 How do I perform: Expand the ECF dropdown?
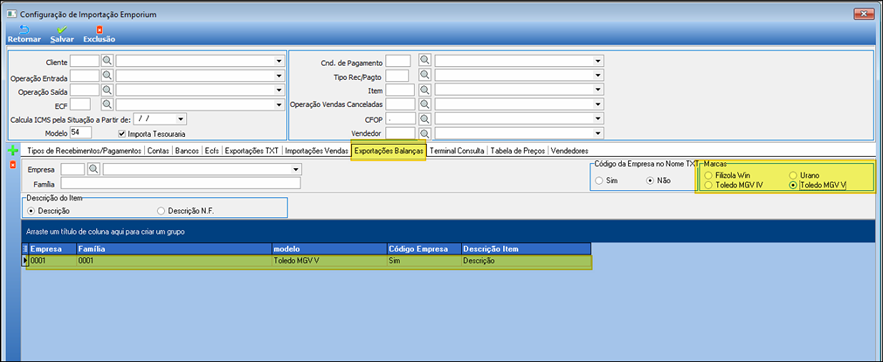click(x=279, y=105)
